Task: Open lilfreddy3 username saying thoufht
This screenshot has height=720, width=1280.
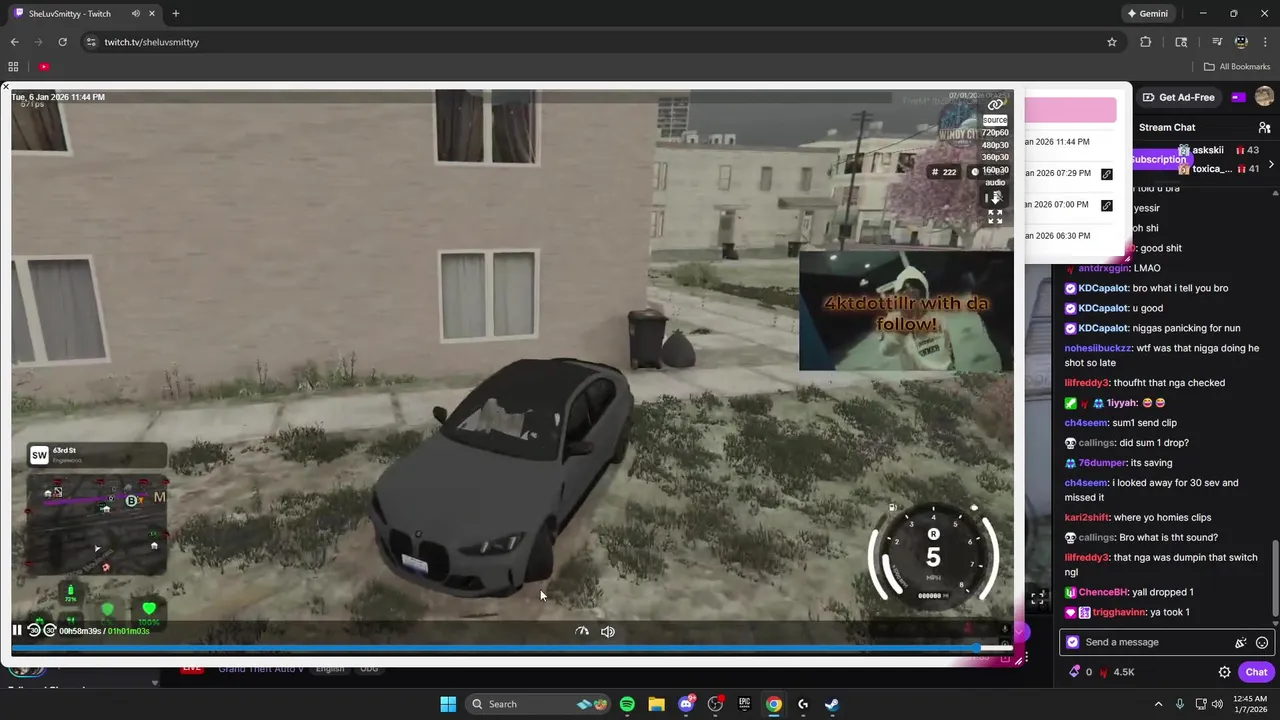Action: tap(1087, 383)
